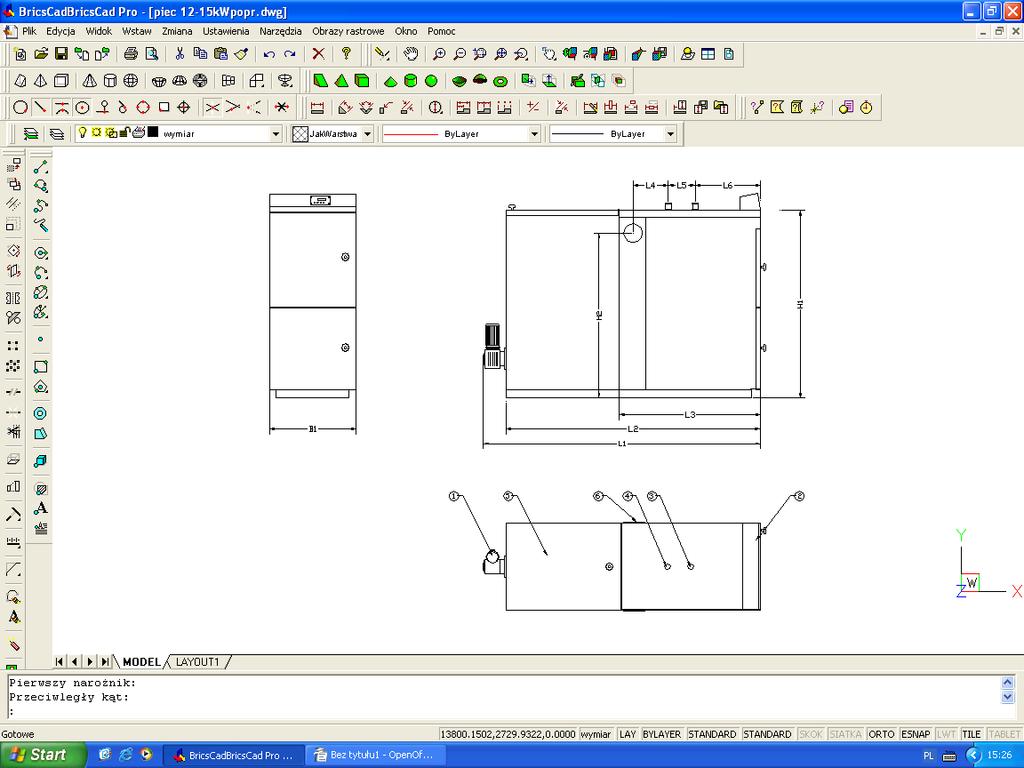Expand the red ByLayer linetype dropdown
Screen dimensions: 1024x768
pos(534,134)
